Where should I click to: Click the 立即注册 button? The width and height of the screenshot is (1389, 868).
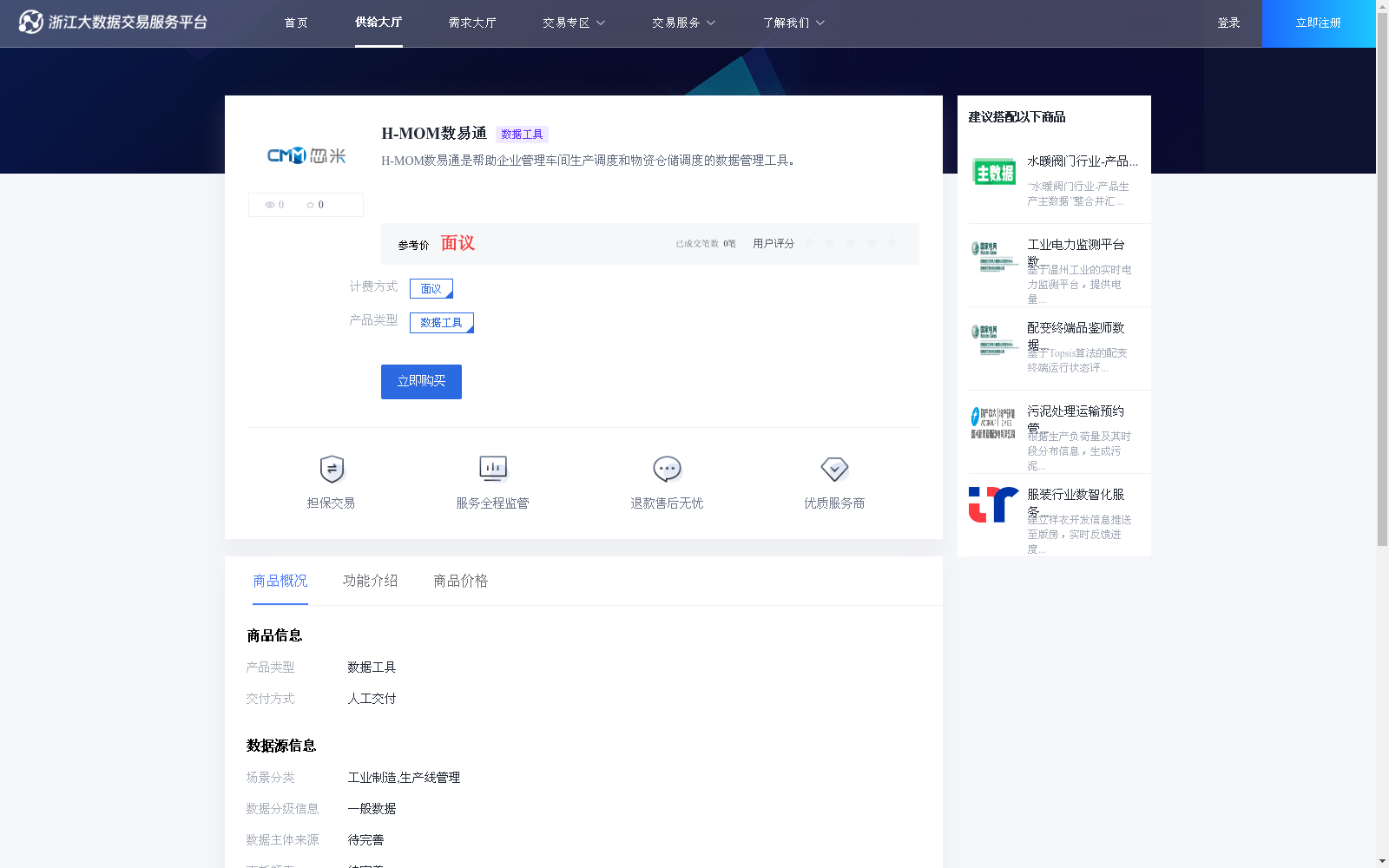pos(1319,23)
